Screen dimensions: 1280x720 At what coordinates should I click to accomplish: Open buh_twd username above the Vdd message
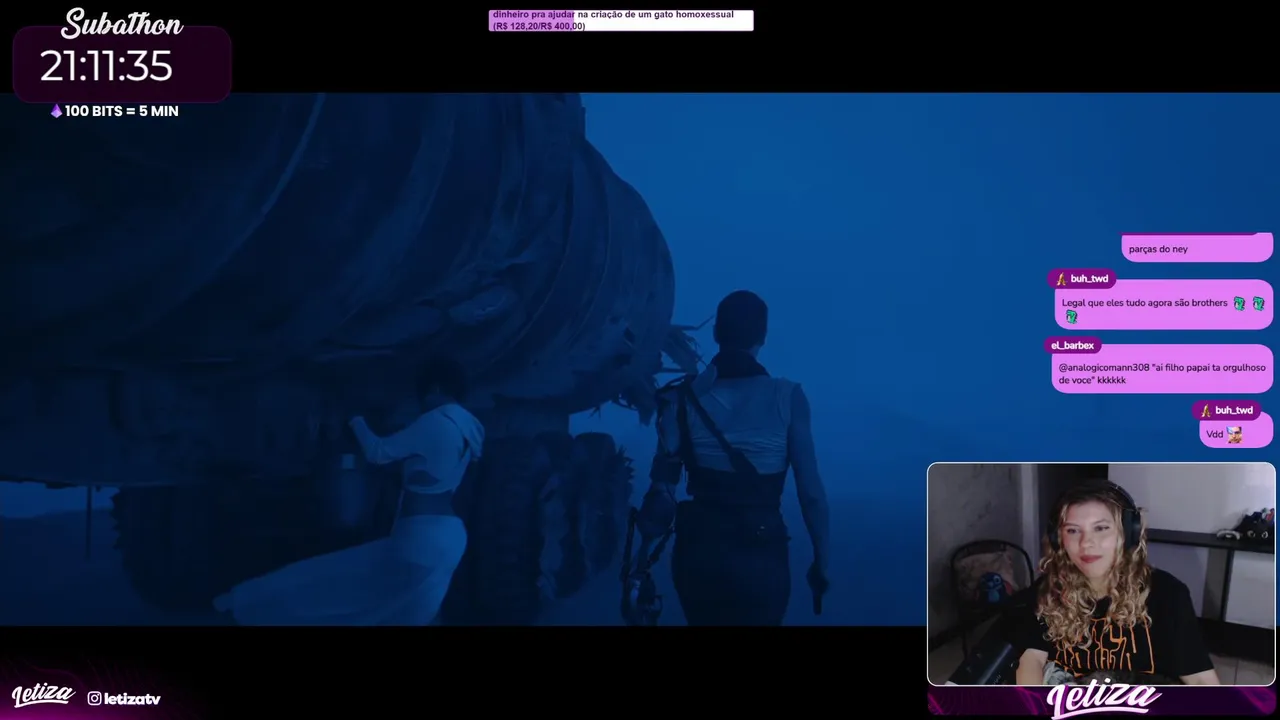1233,411
